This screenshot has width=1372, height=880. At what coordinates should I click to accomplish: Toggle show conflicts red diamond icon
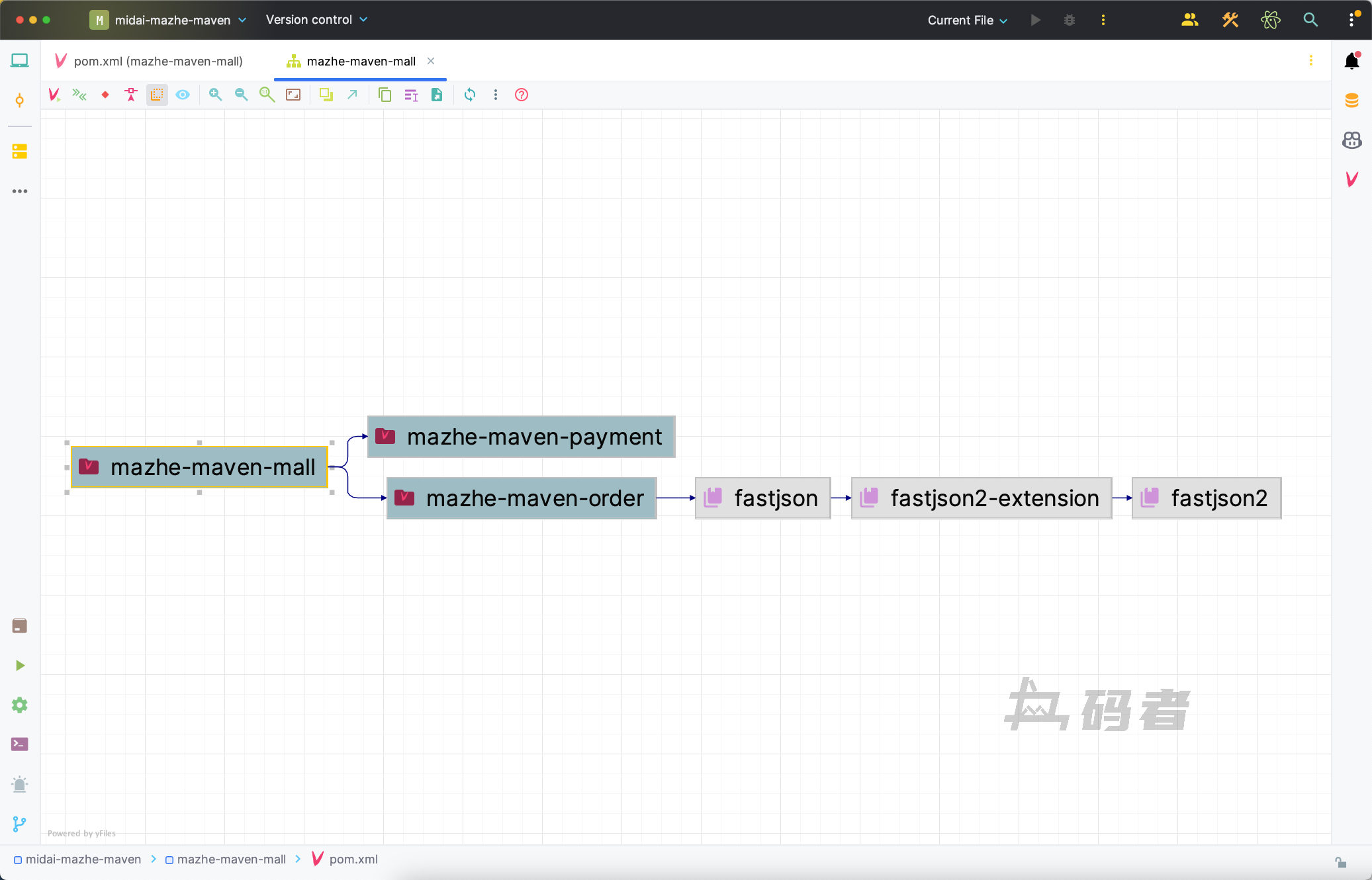105,95
